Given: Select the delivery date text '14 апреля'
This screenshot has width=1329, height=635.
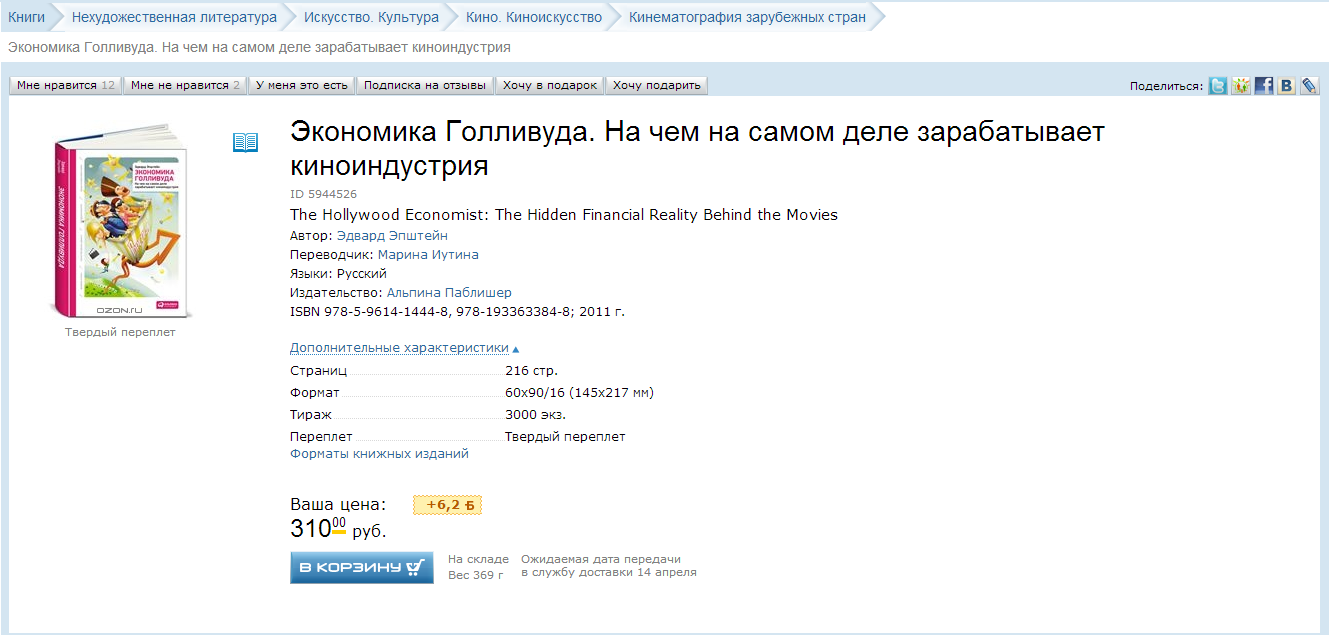Looking at the screenshot, I should coord(667,573).
